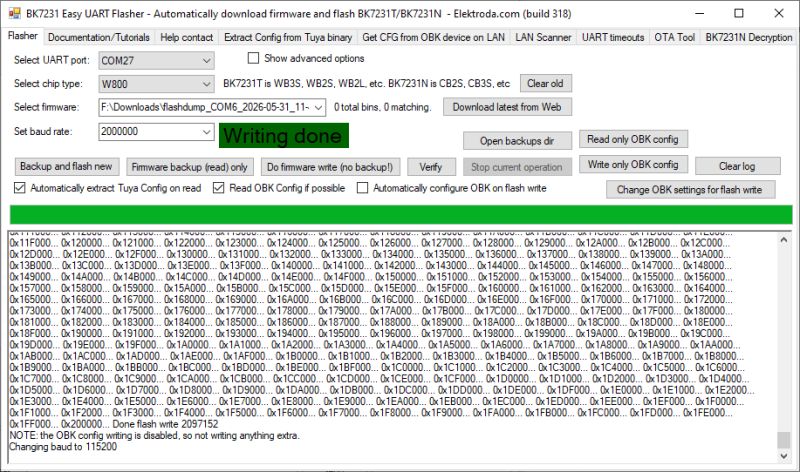The width and height of the screenshot is (800, 472).
Task: Minimize the flasher window
Action: tap(699, 14)
